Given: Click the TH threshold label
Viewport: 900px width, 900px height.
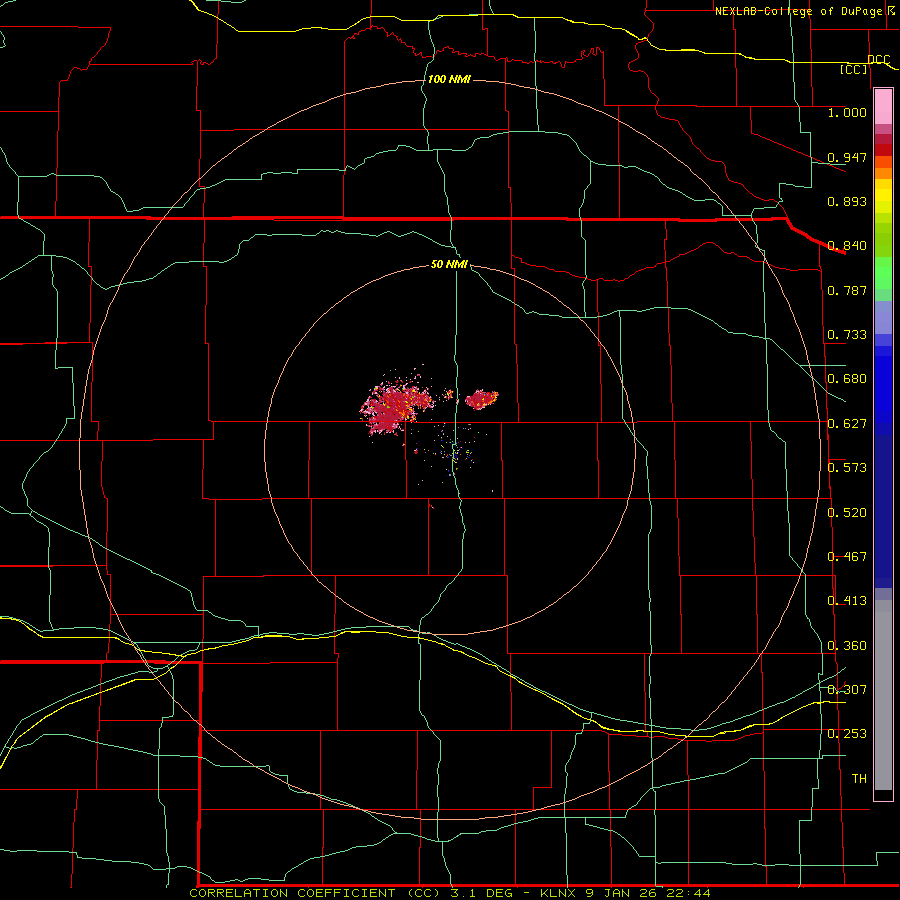Looking at the screenshot, I should 859,778.
